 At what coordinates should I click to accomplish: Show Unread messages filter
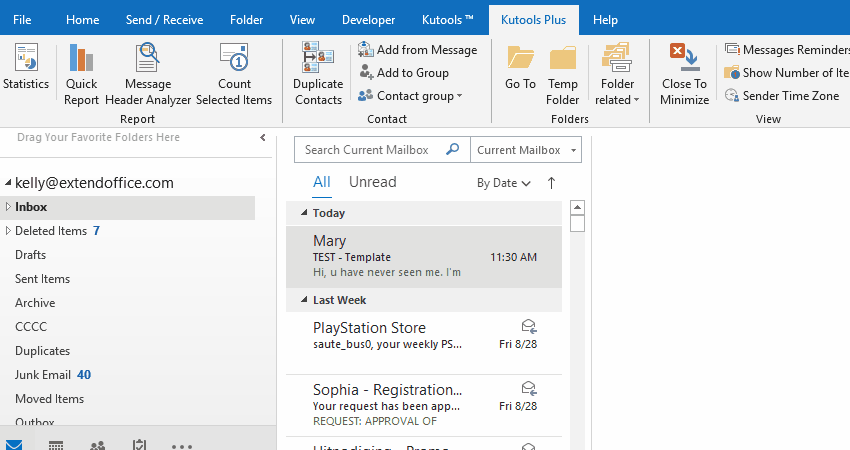coord(372,182)
